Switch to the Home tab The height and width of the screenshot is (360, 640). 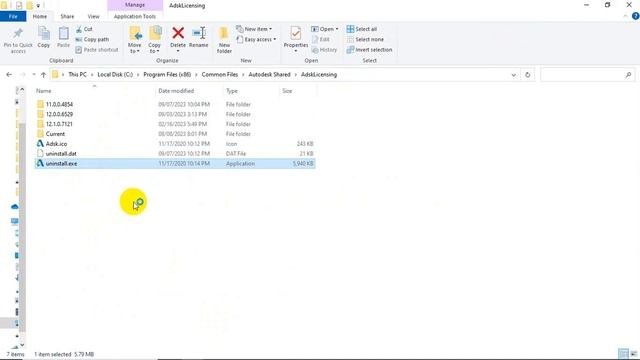point(40,16)
